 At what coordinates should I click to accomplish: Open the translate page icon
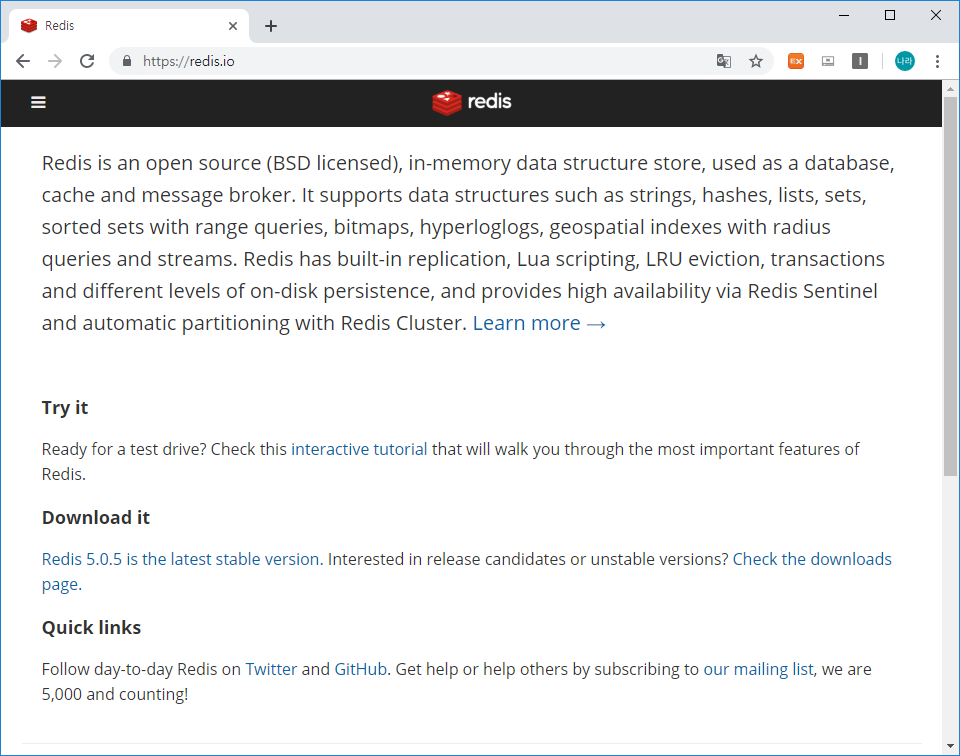click(x=724, y=61)
